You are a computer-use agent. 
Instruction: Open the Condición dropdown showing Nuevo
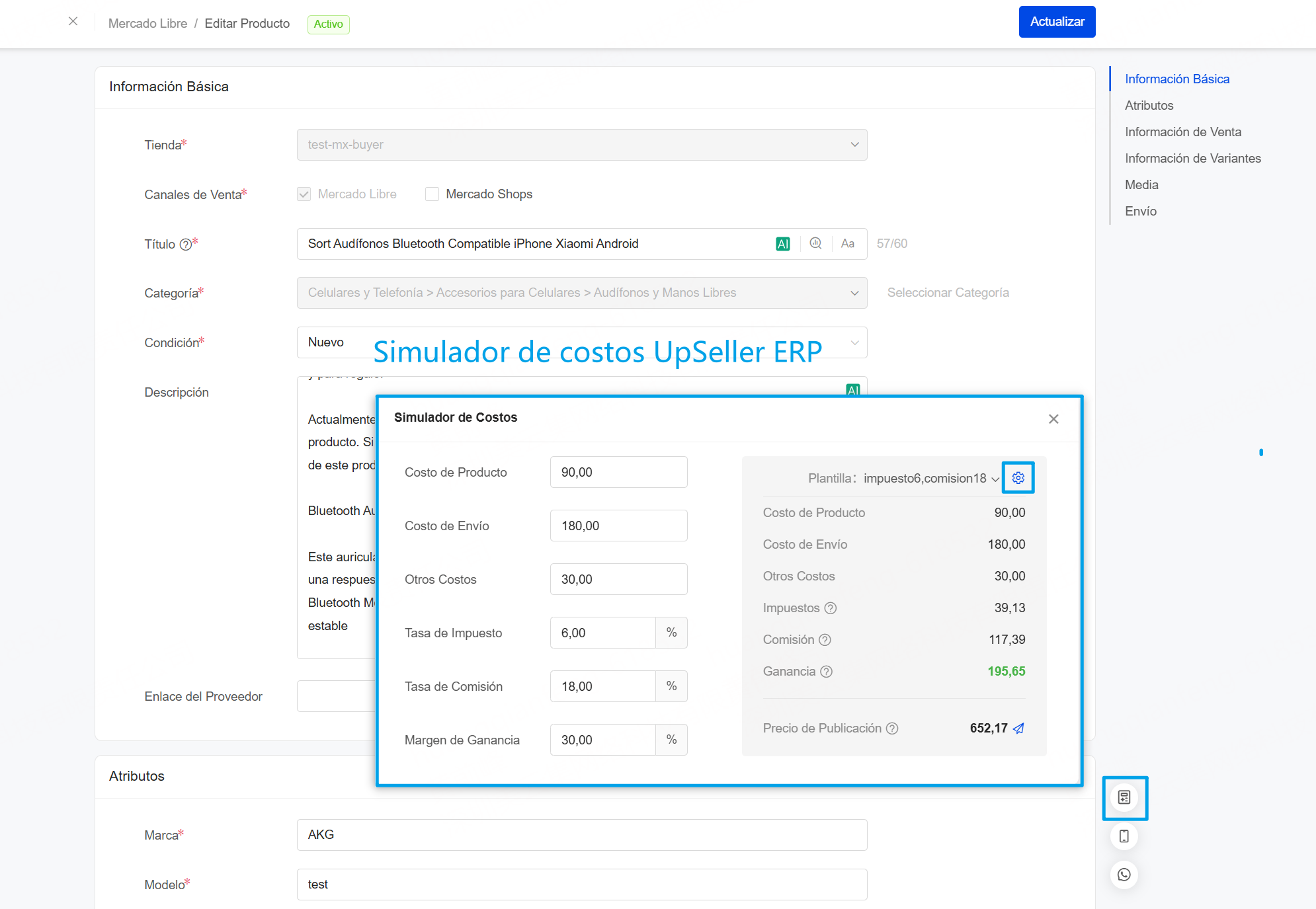(854, 342)
